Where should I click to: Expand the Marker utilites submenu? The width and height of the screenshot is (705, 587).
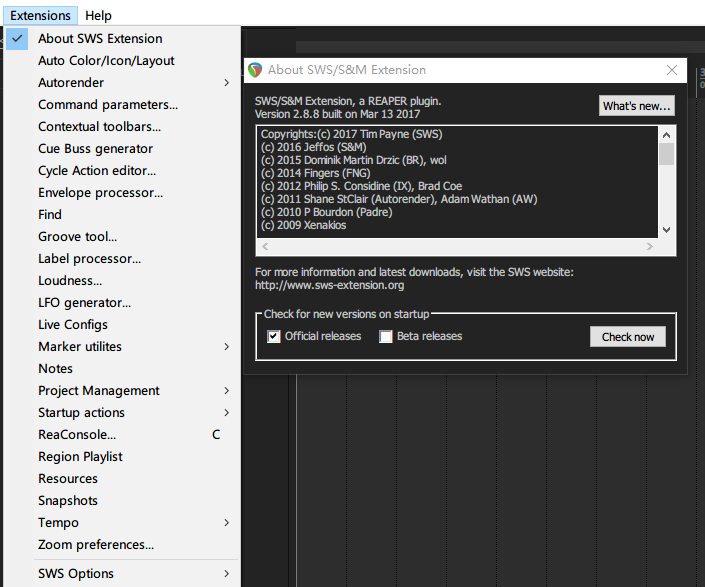(x=122, y=347)
